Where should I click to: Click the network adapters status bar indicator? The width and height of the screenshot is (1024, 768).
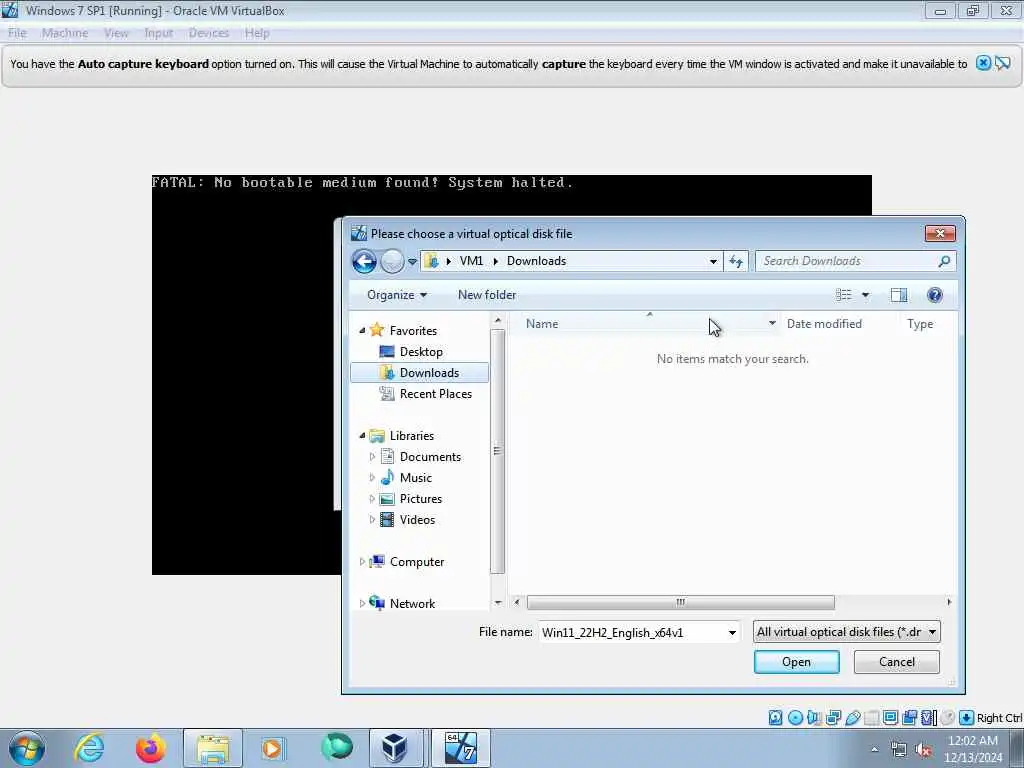(x=833, y=718)
